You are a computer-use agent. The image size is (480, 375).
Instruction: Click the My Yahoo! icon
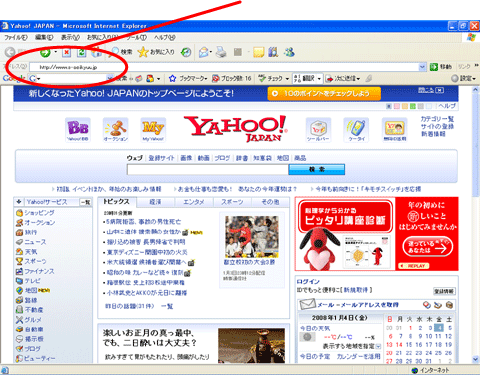click(x=153, y=130)
